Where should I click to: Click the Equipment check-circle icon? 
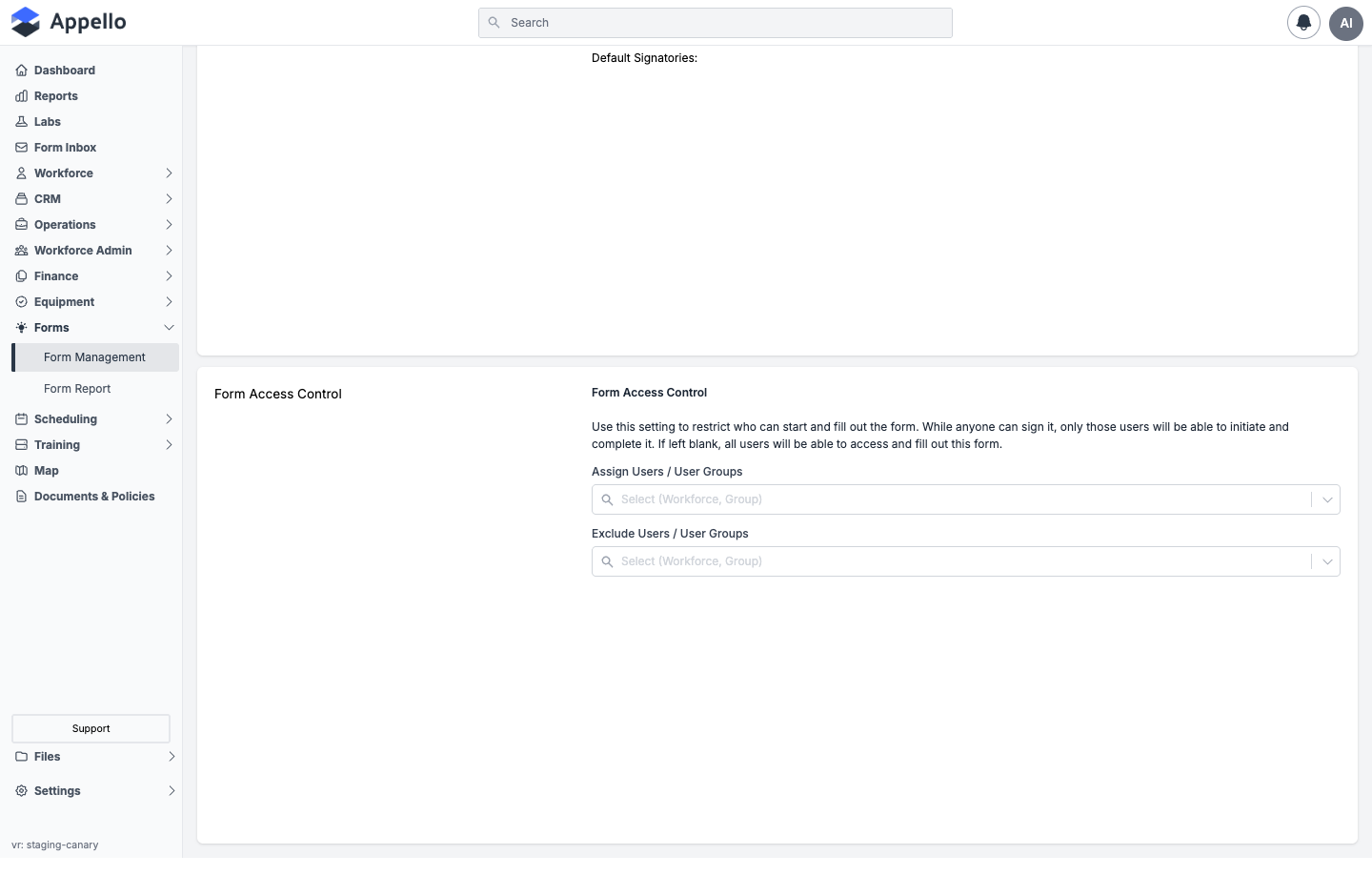pos(21,302)
